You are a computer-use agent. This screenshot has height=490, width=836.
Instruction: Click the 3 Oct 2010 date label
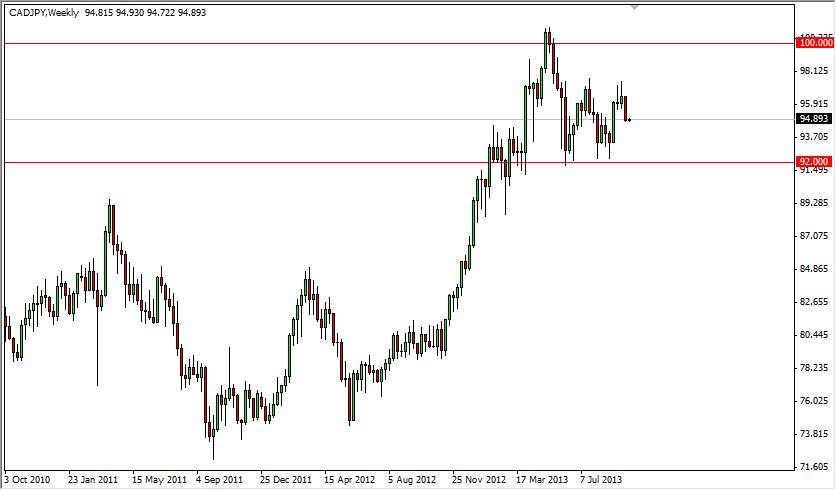[27, 479]
